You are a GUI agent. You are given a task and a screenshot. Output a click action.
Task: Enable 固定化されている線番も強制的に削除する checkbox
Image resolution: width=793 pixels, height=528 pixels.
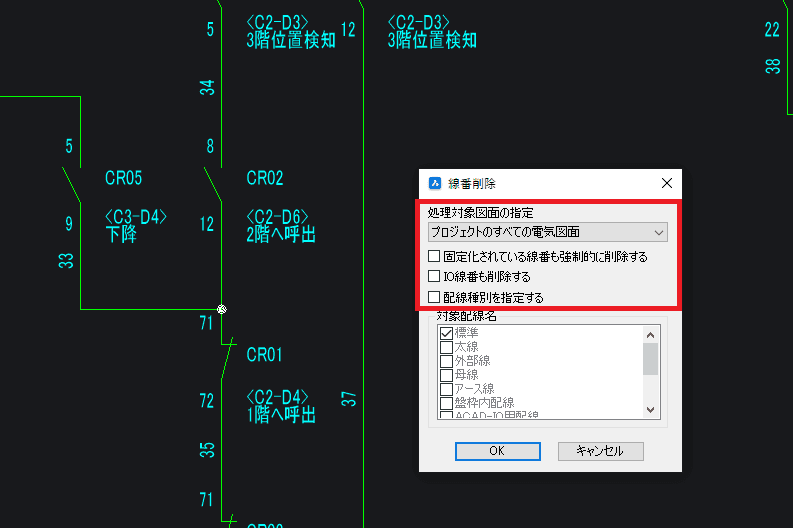click(435, 257)
